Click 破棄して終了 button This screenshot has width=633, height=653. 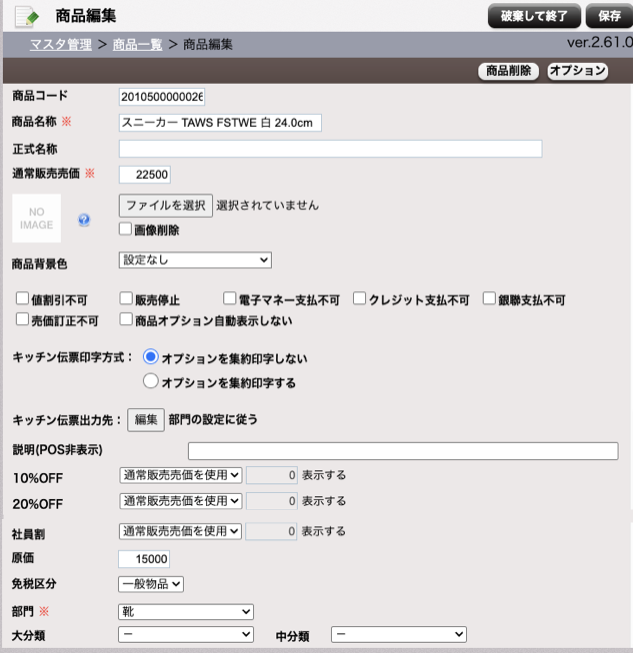point(534,16)
